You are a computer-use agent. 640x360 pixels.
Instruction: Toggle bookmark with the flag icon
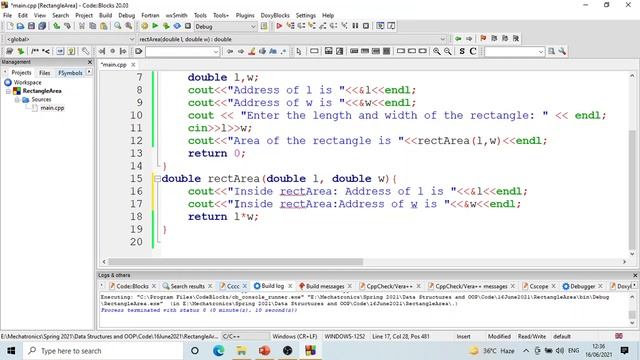(x=483, y=38)
